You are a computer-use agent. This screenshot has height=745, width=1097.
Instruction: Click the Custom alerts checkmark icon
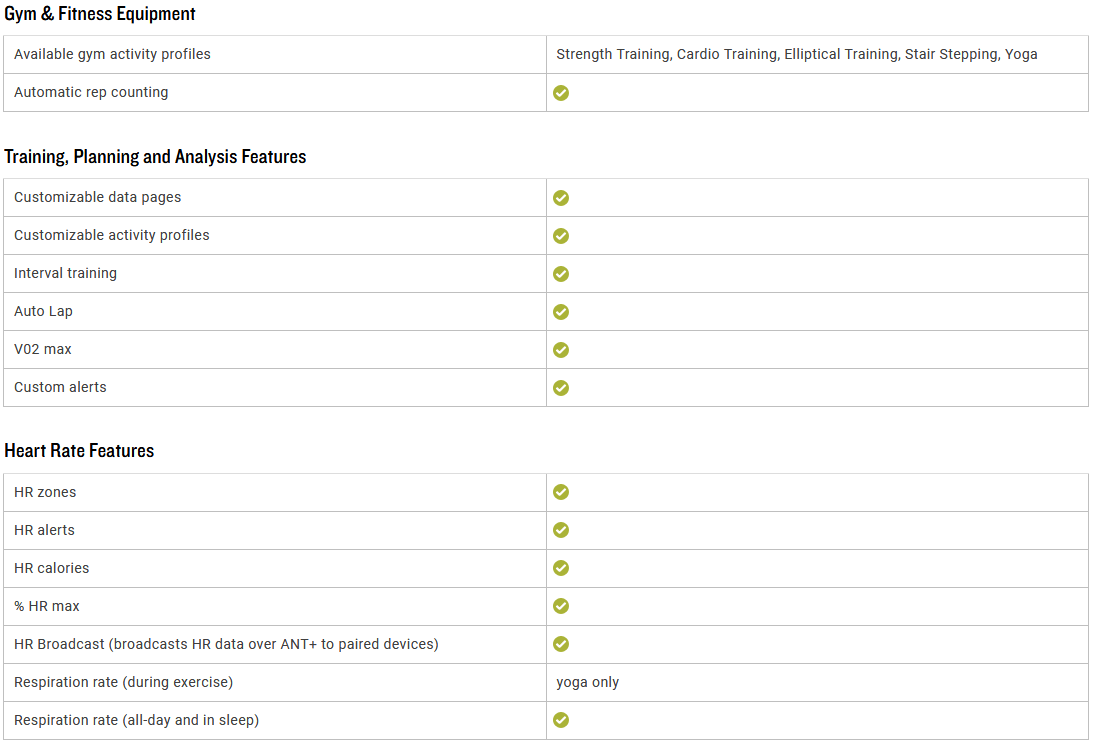(560, 388)
